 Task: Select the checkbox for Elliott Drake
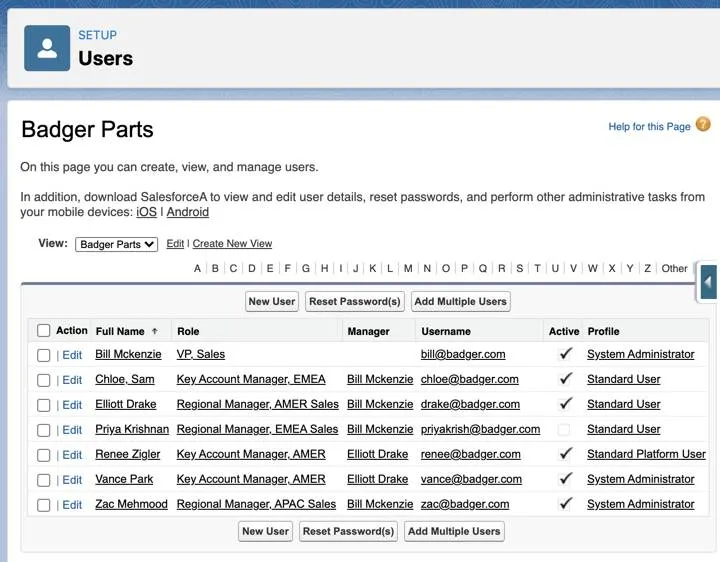[x=44, y=405]
